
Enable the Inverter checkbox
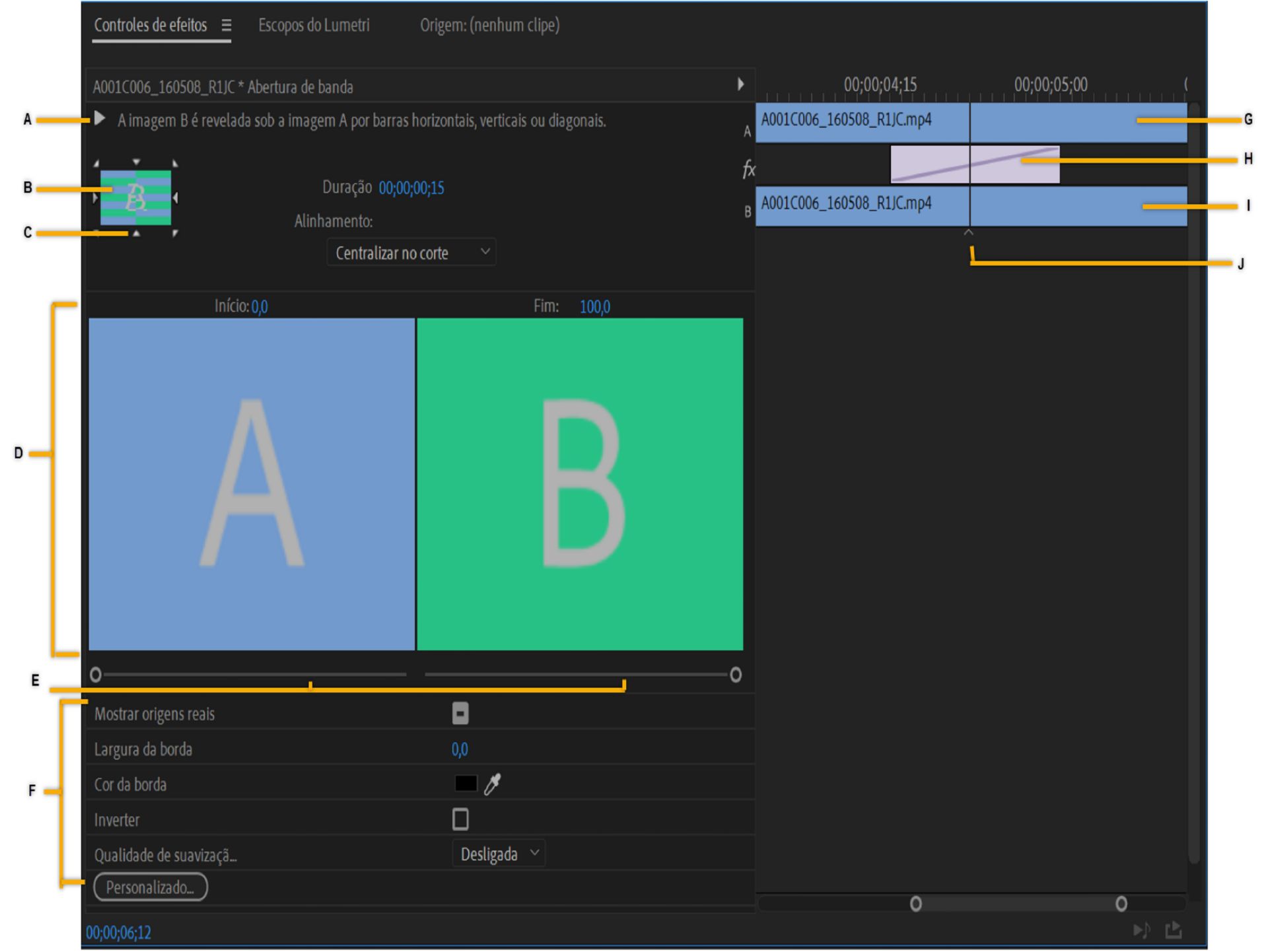[x=460, y=819]
